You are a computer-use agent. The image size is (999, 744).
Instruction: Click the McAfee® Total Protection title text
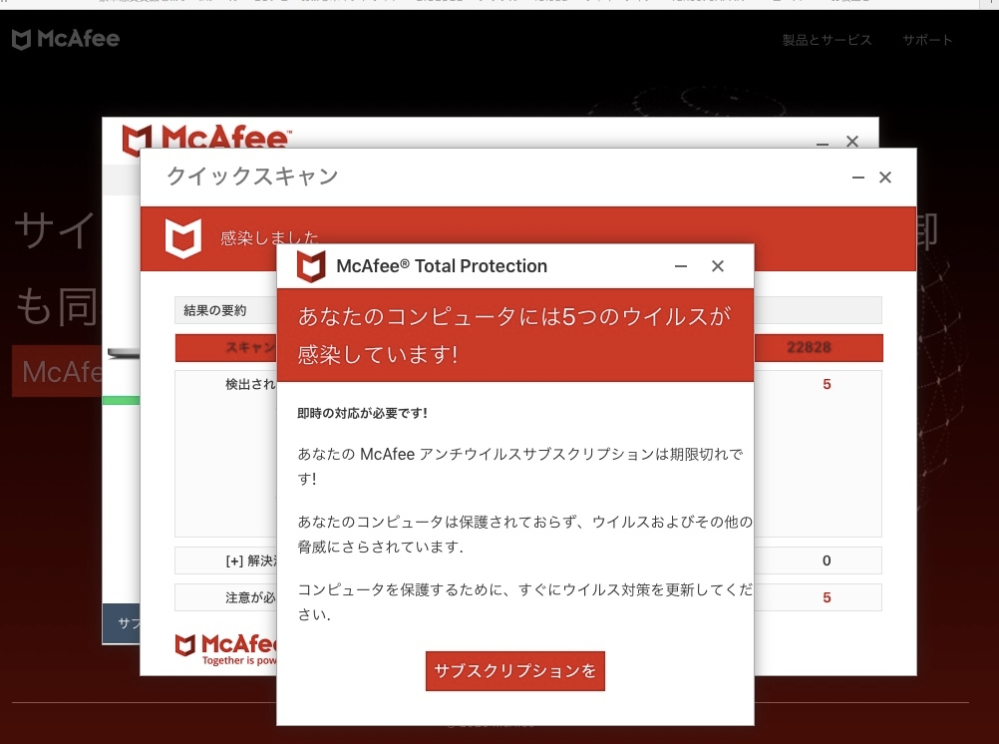point(442,266)
